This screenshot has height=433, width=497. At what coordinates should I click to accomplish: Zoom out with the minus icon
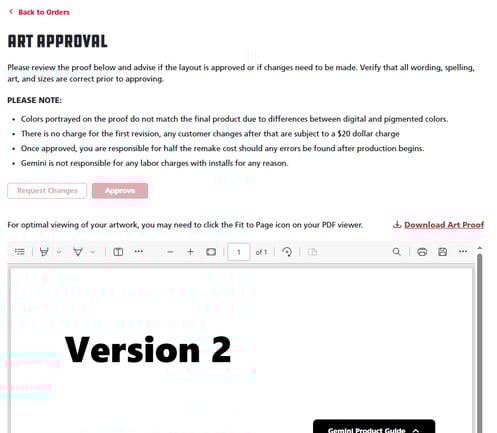(x=170, y=252)
